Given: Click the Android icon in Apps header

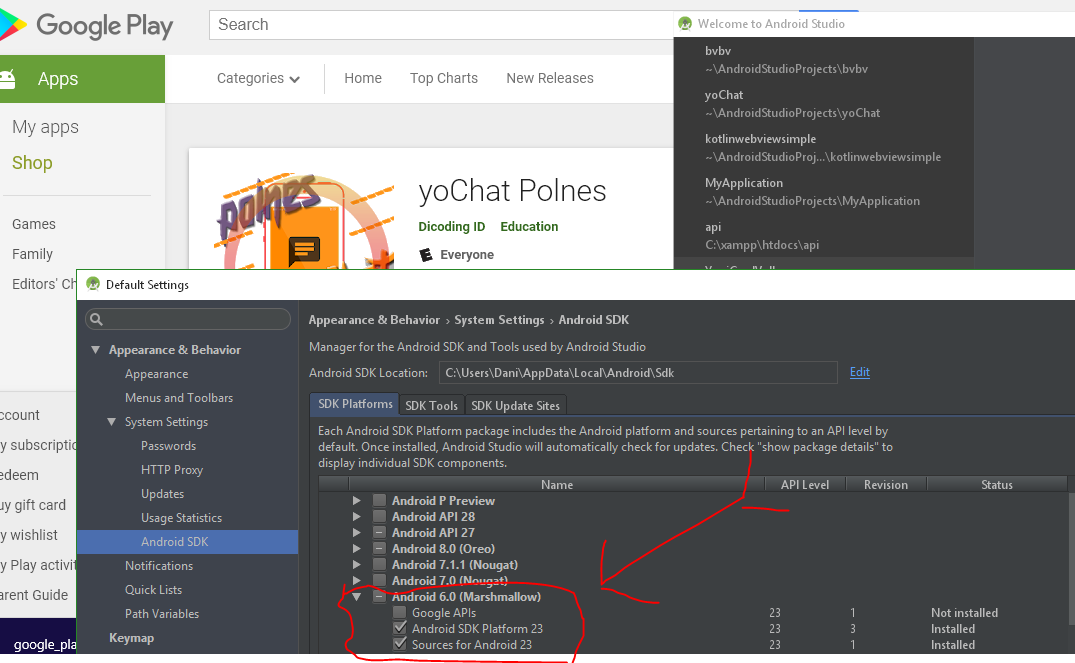Looking at the screenshot, I should click(x=8, y=79).
